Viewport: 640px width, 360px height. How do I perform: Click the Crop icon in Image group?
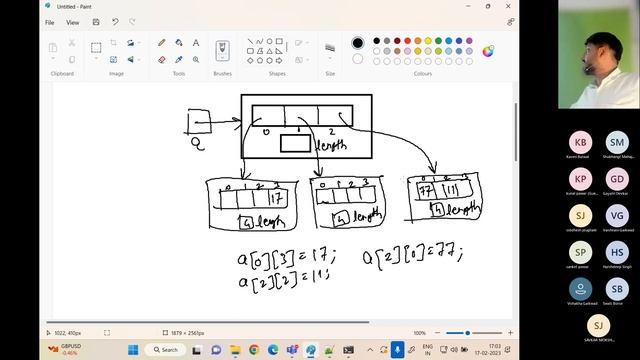[x=113, y=42]
